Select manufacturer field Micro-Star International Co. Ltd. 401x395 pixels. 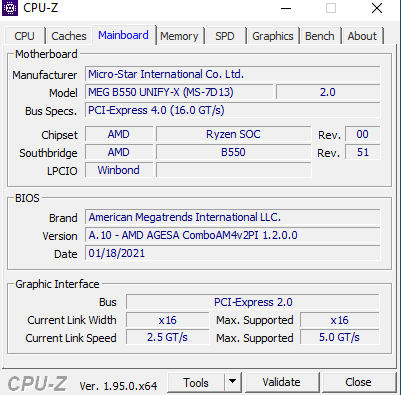[233, 74]
